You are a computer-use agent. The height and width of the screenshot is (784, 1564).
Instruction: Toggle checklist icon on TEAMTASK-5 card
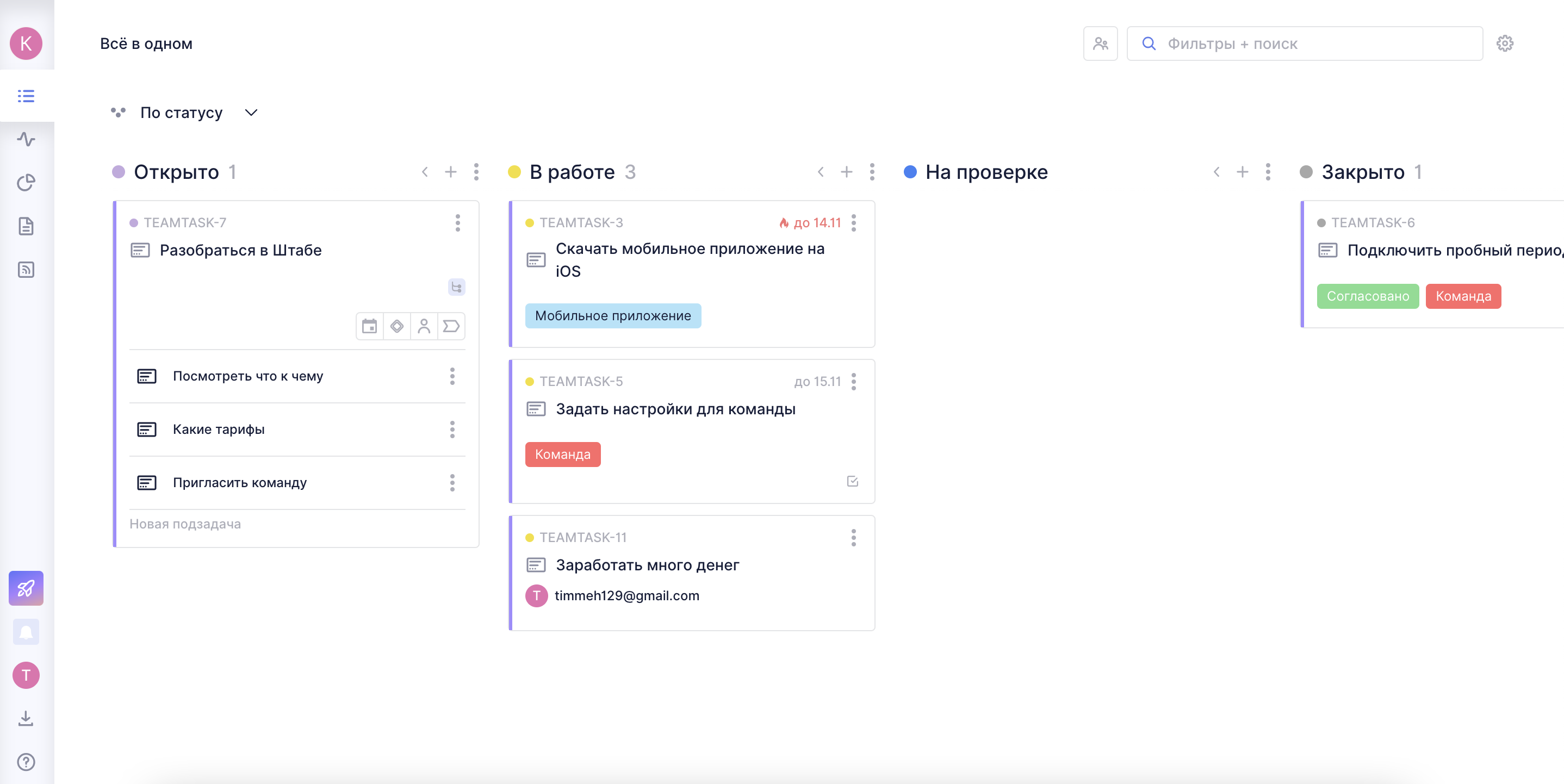pos(853,481)
